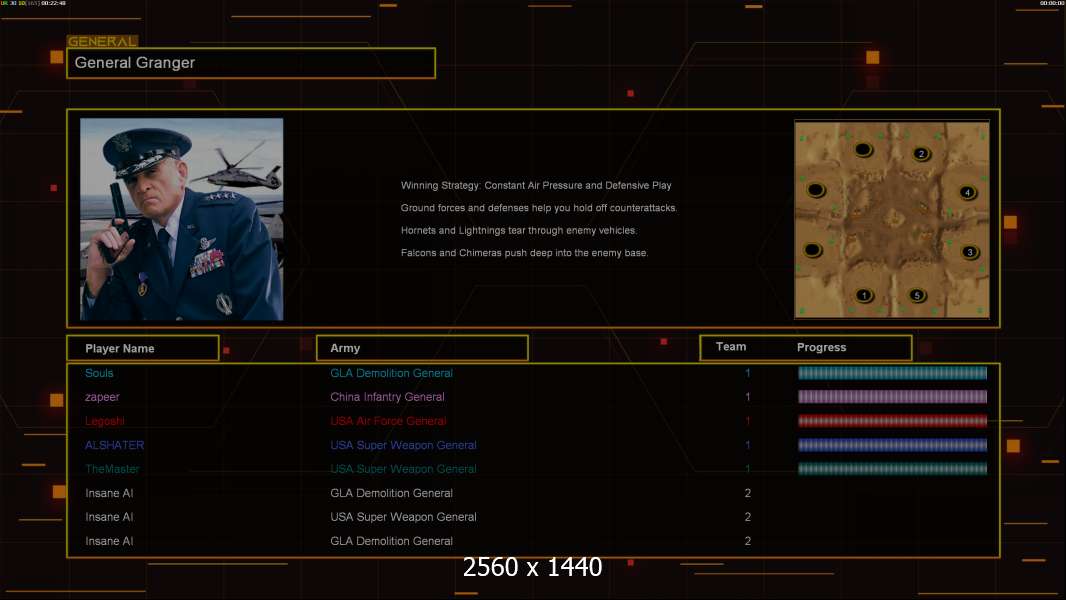Click TheMaster's teal progress bar
This screenshot has width=1066, height=600.
coord(892,469)
